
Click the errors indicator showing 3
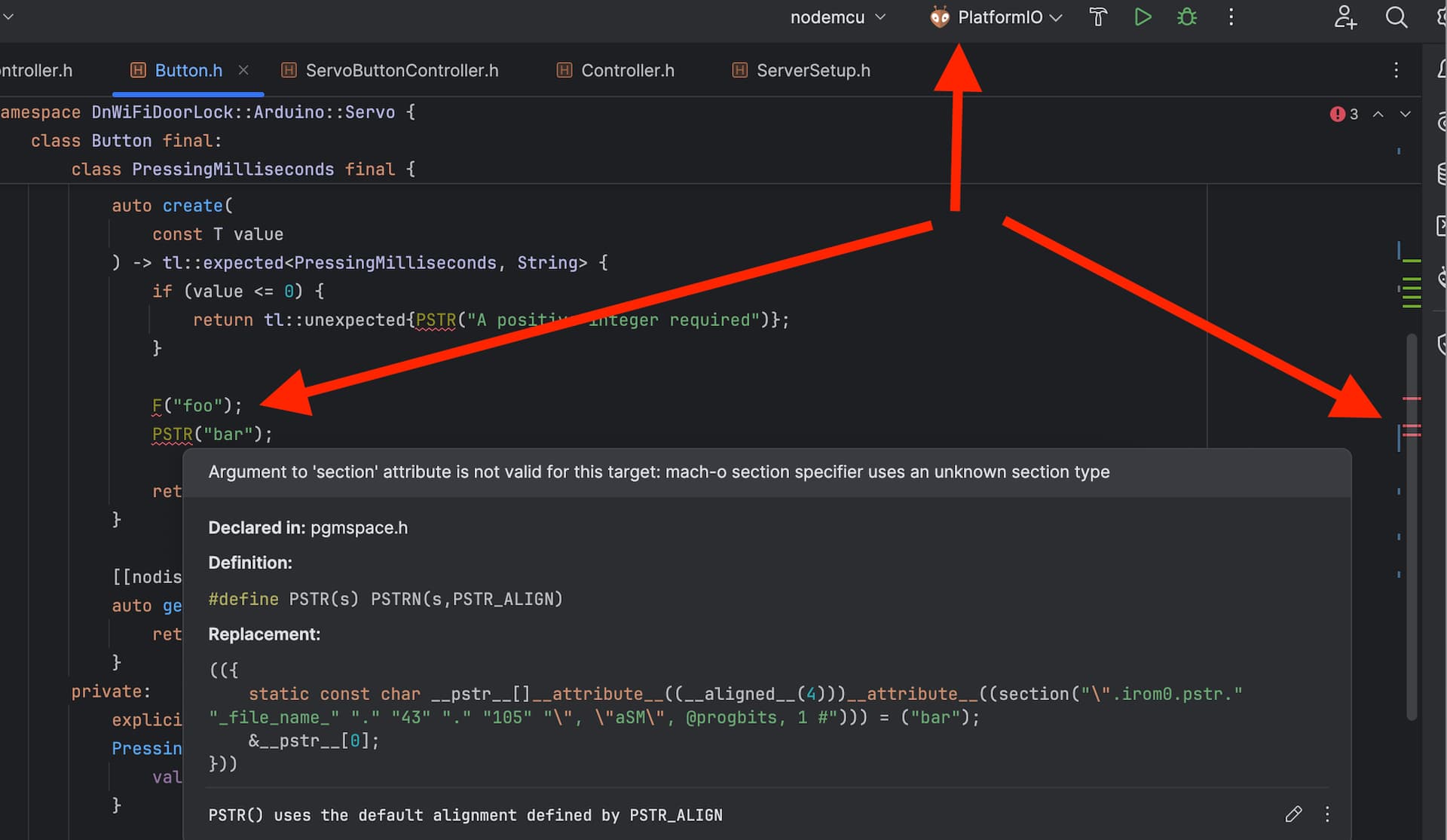pos(1345,114)
